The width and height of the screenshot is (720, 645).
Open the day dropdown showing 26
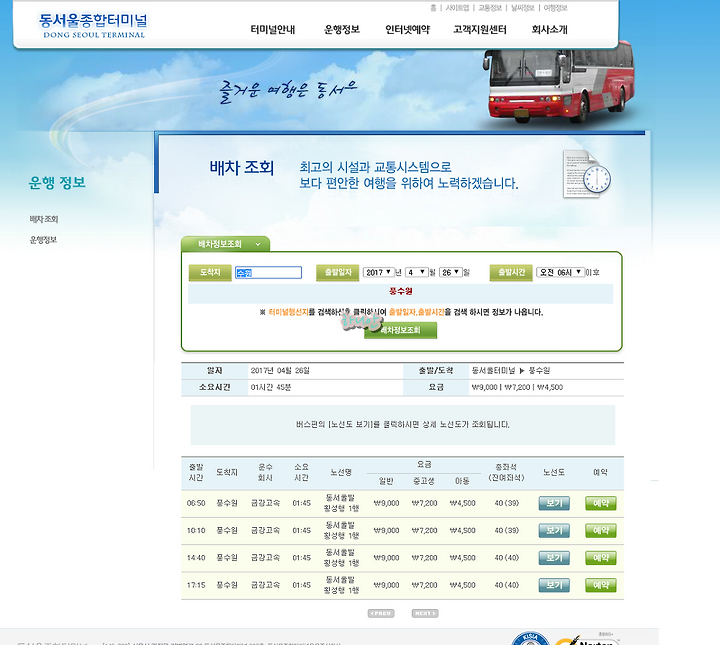point(450,272)
